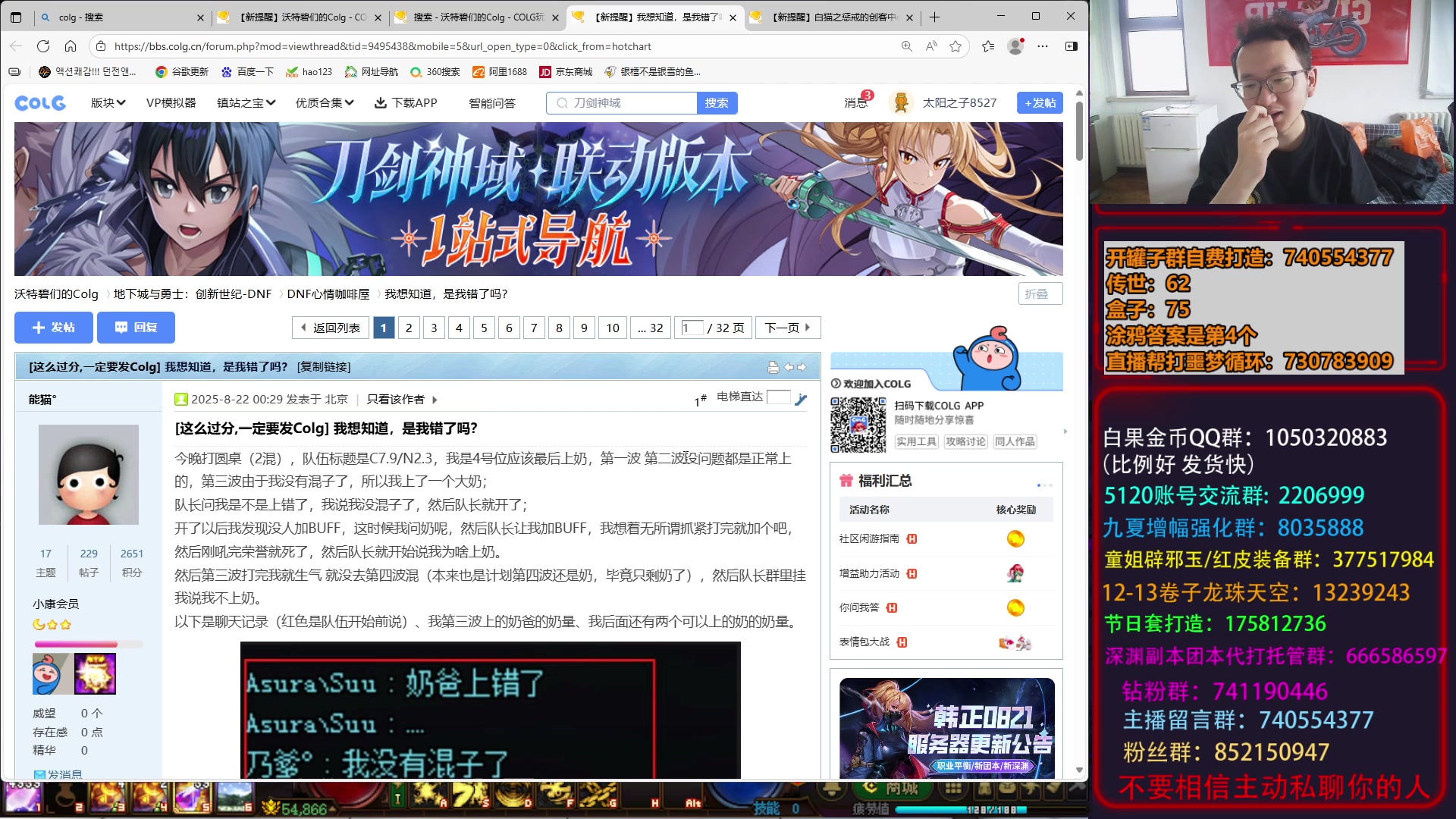Viewport: 1456px width, 819px height.
Task: Click into the 刀剑神域 search field
Action: click(622, 103)
